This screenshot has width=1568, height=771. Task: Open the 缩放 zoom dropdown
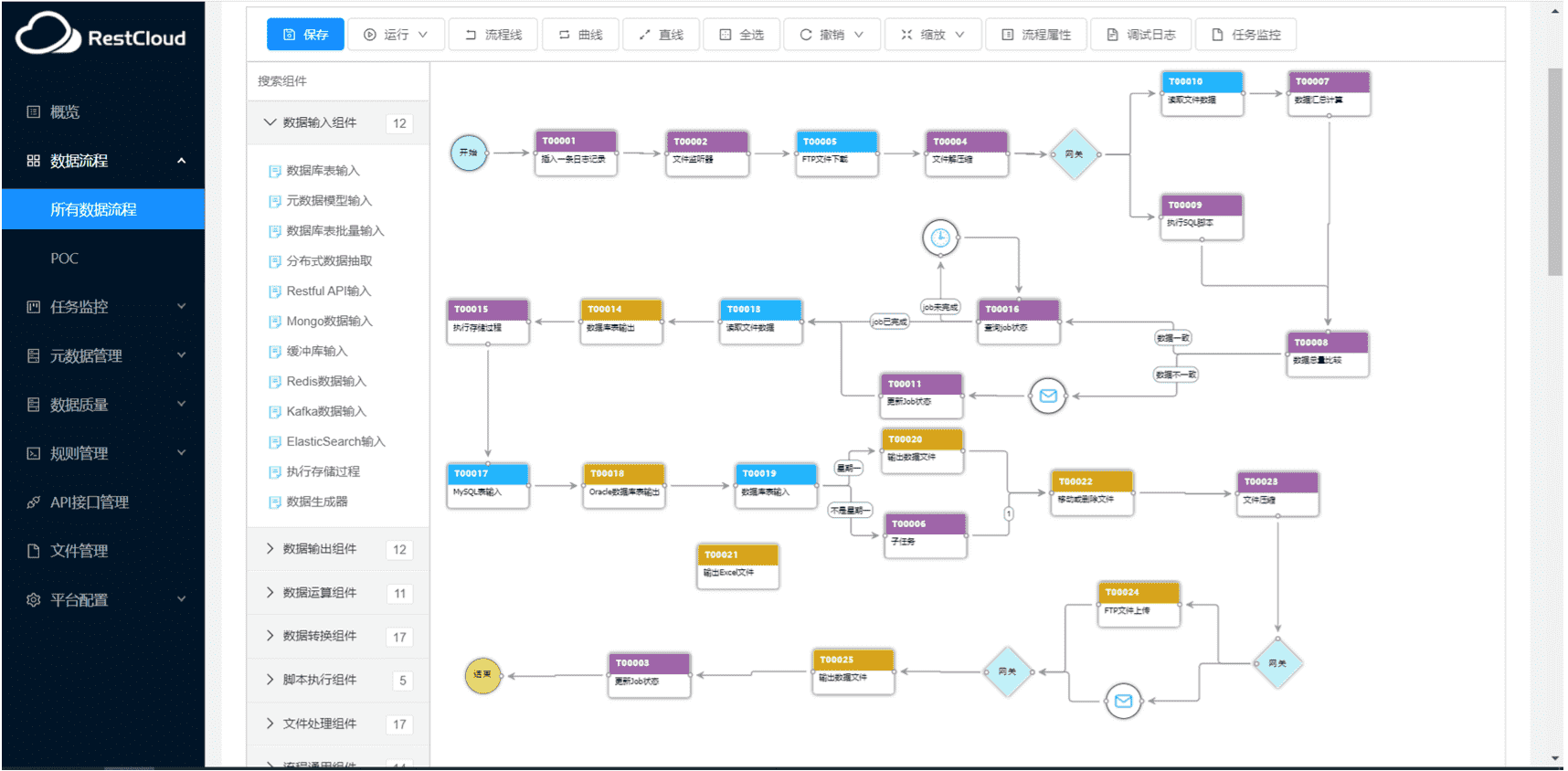tap(933, 35)
